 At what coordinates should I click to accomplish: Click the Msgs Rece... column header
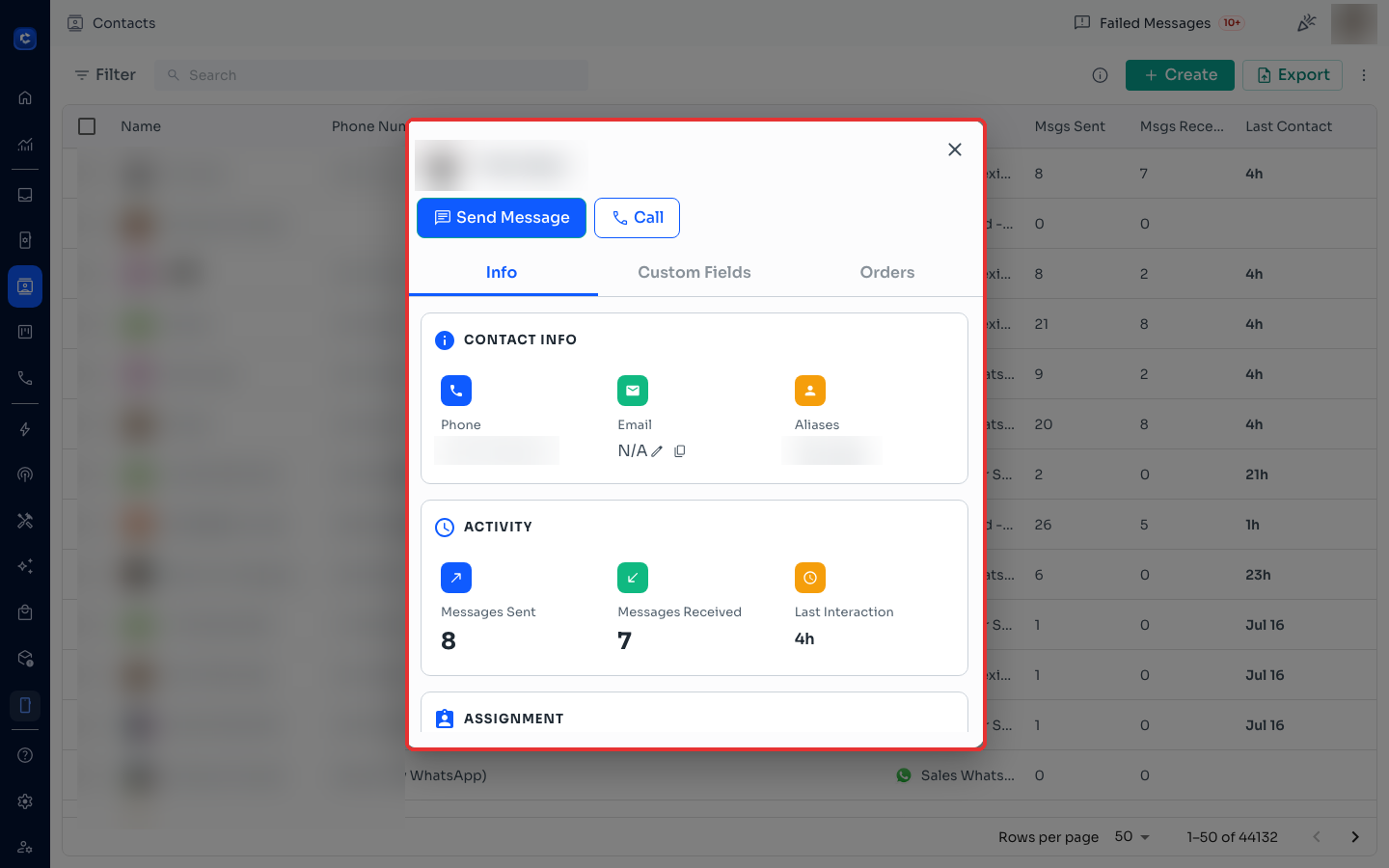tap(1182, 126)
